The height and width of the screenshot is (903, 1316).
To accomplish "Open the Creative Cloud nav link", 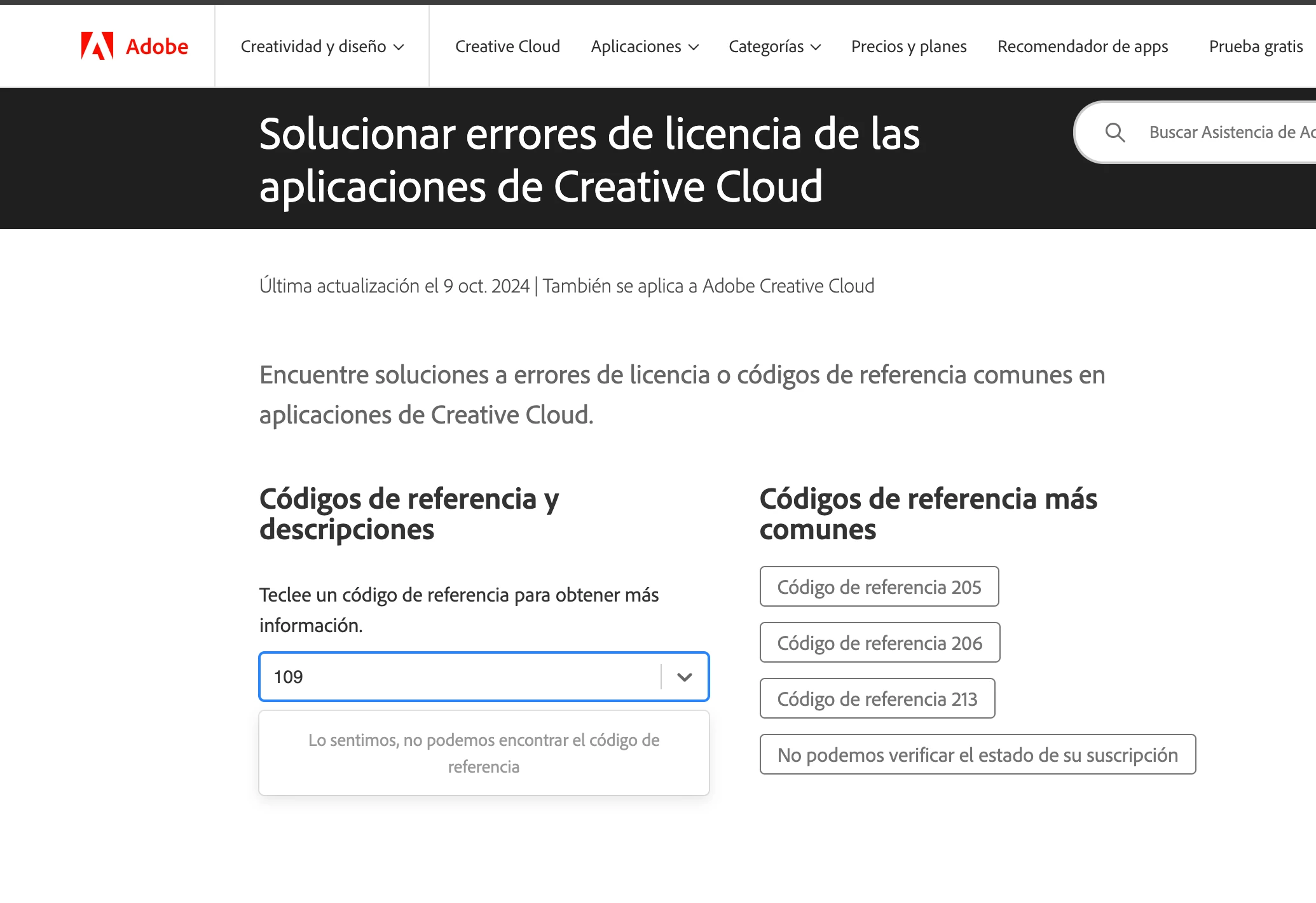I will click(x=507, y=46).
